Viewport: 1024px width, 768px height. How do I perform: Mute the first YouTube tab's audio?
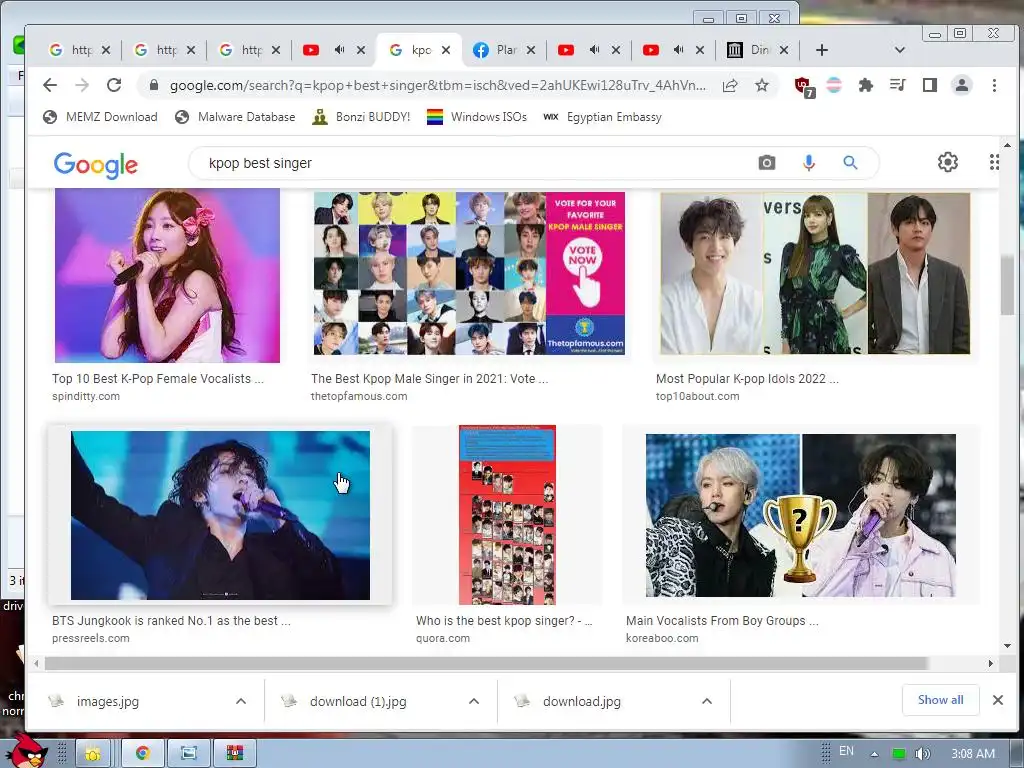[340, 50]
